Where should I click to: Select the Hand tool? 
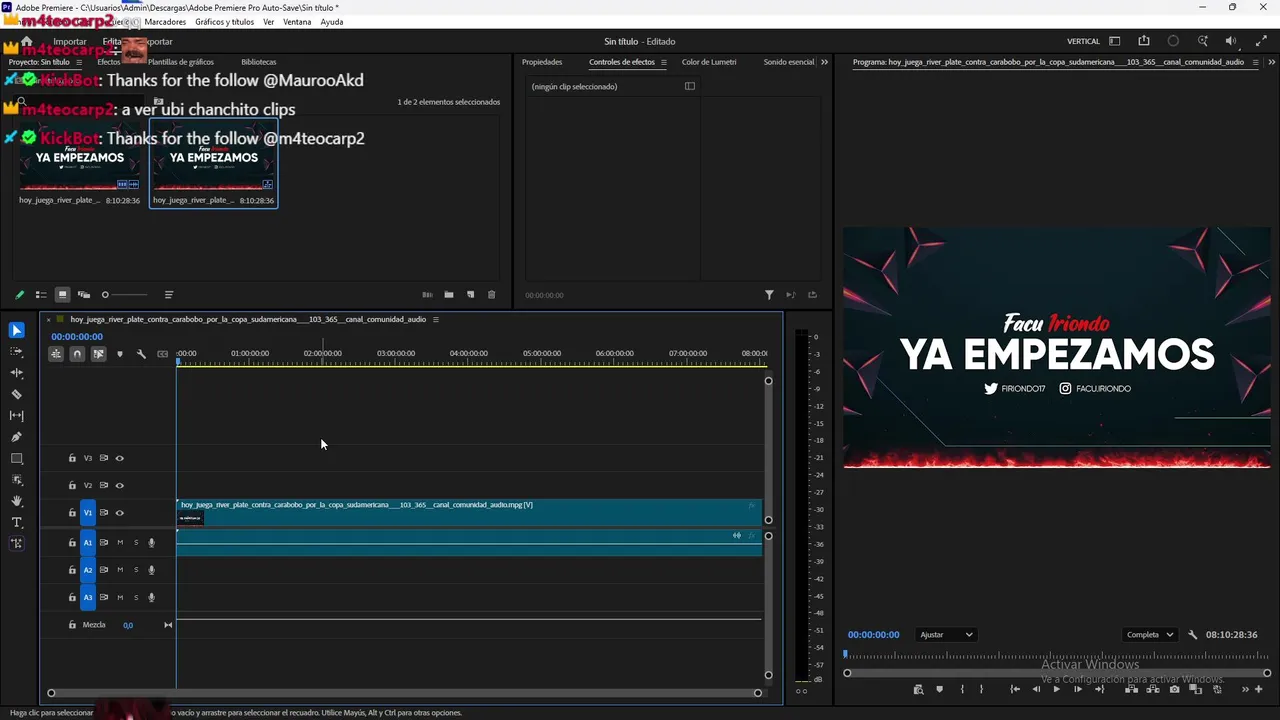[x=16, y=501]
